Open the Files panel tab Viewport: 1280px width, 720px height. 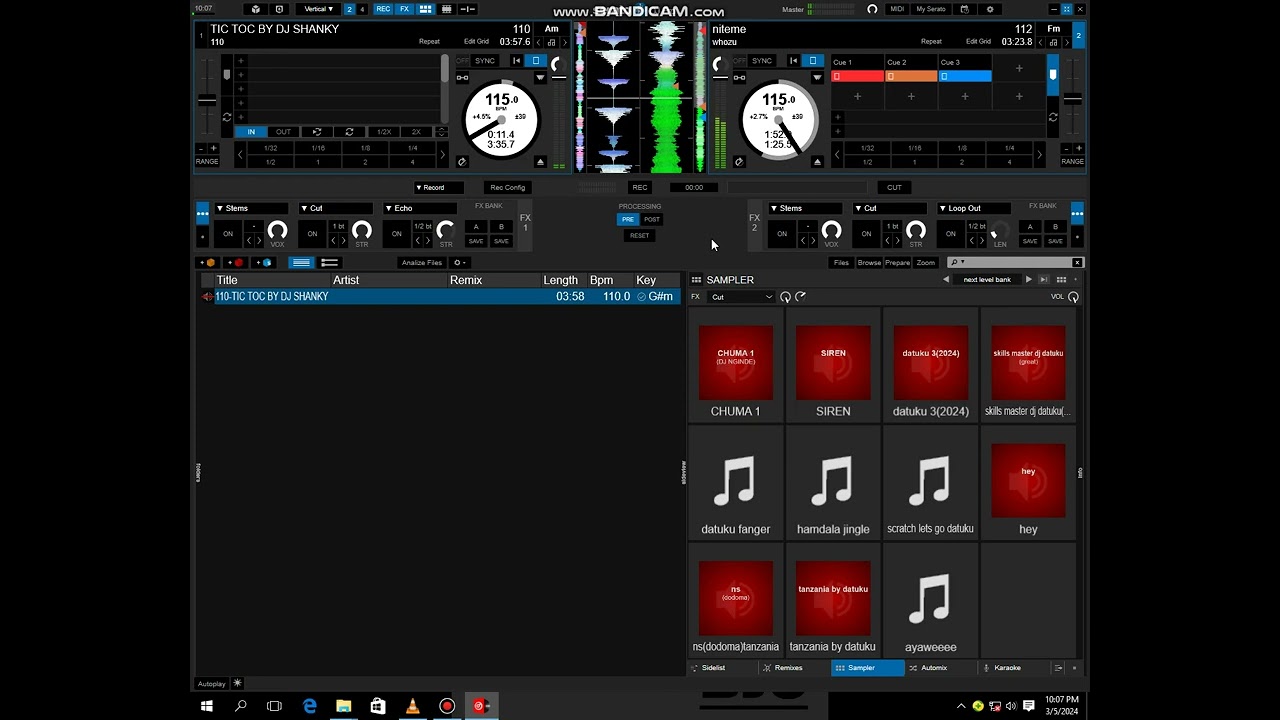(x=841, y=263)
